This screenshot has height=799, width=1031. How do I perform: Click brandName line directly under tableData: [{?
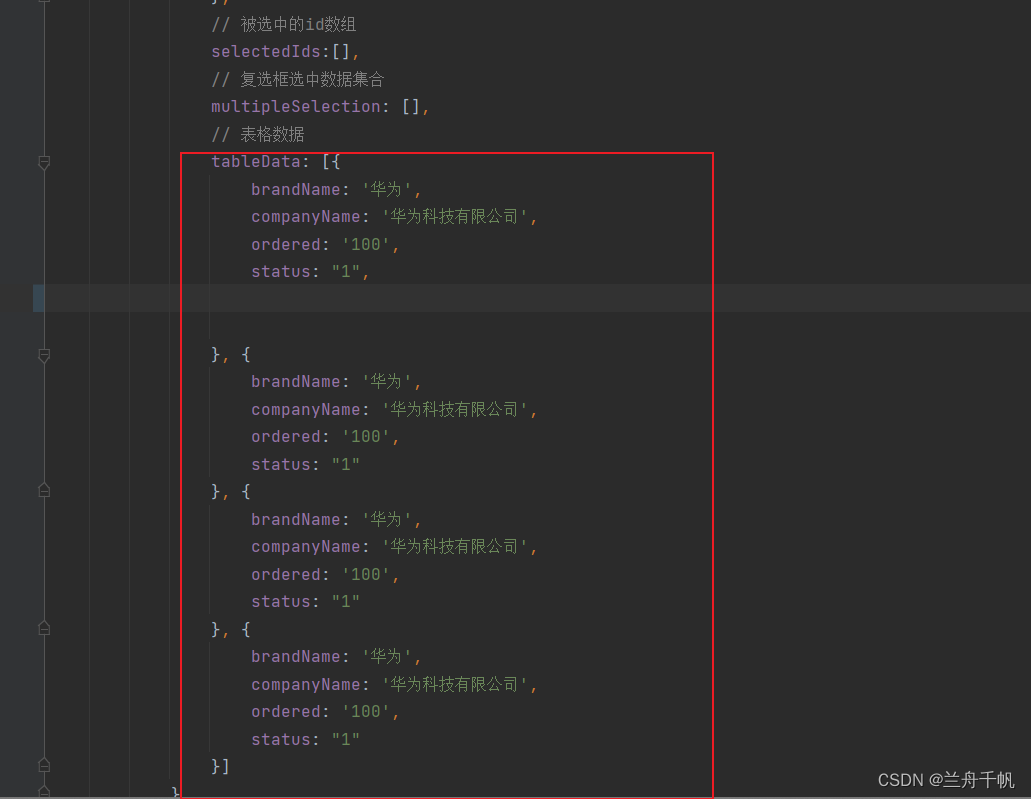(336, 189)
